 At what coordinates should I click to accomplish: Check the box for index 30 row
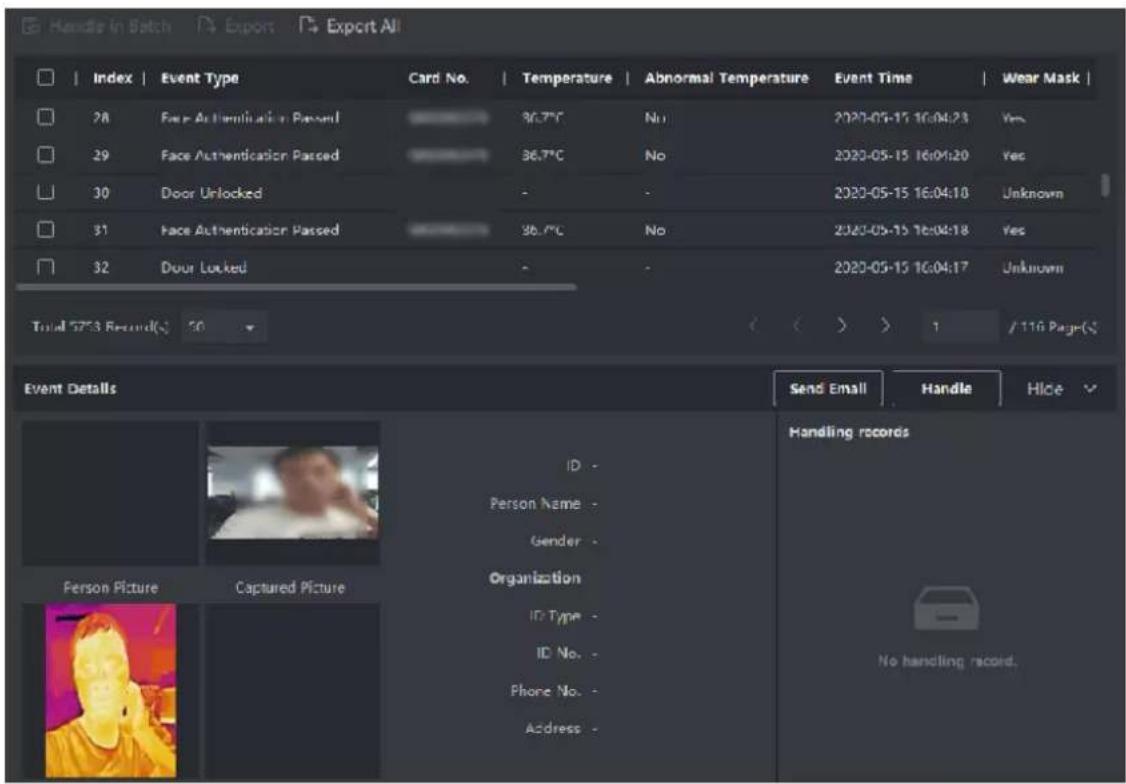45,192
